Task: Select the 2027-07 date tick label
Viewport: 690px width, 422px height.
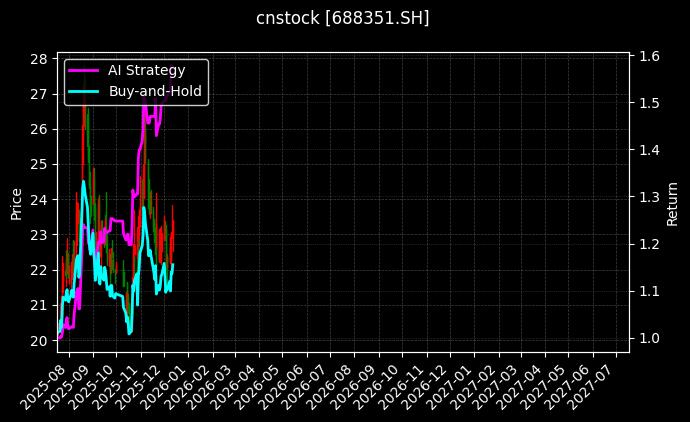Action: tap(595, 384)
